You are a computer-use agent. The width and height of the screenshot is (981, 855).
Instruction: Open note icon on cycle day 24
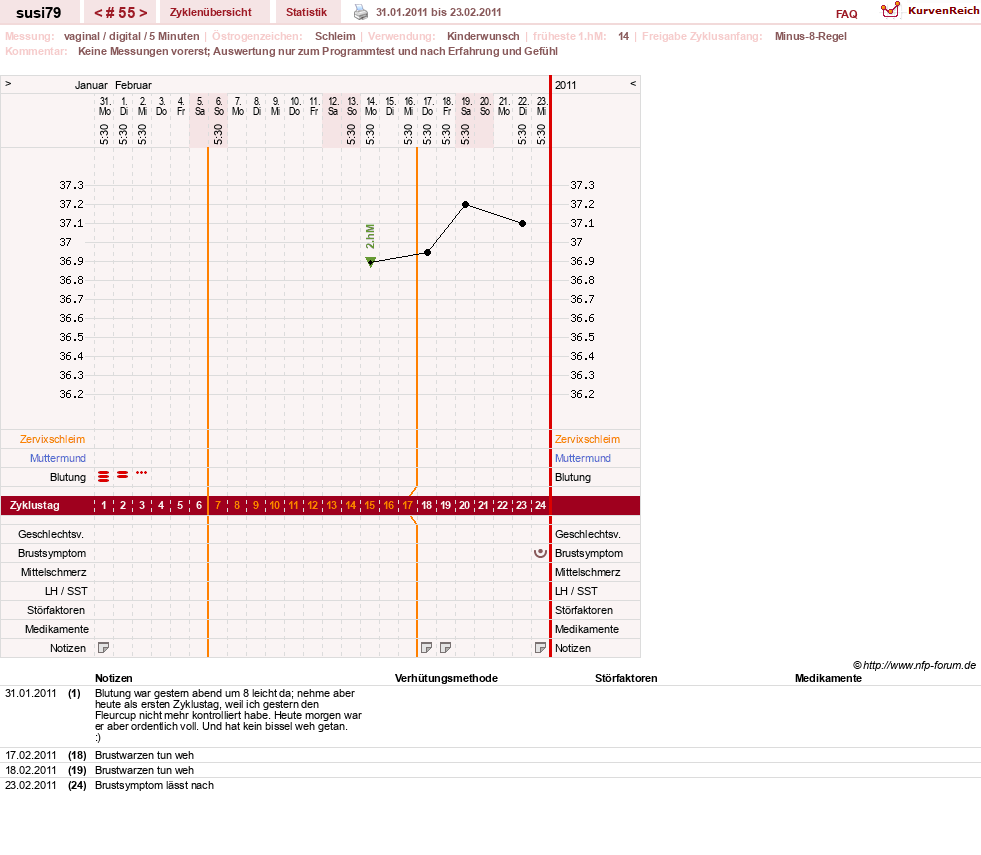click(x=541, y=648)
